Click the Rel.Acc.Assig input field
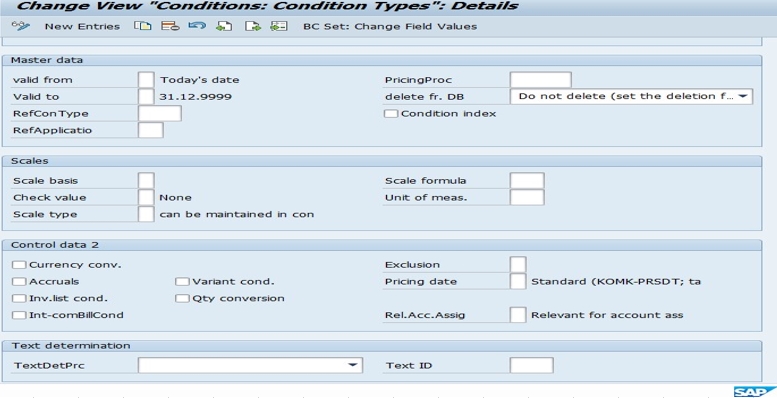Image resolution: width=777 pixels, height=398 pixels. tap(518, 315)
